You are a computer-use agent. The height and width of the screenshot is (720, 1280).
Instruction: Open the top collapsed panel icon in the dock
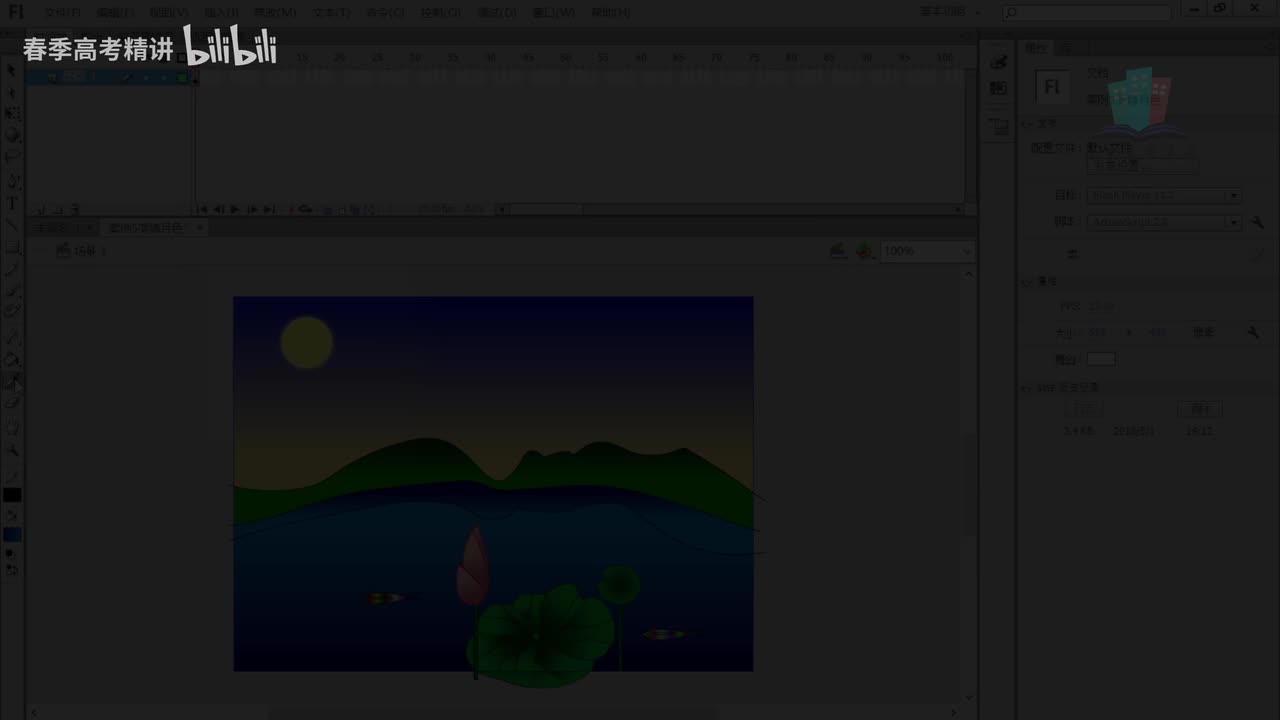(998, 62)
